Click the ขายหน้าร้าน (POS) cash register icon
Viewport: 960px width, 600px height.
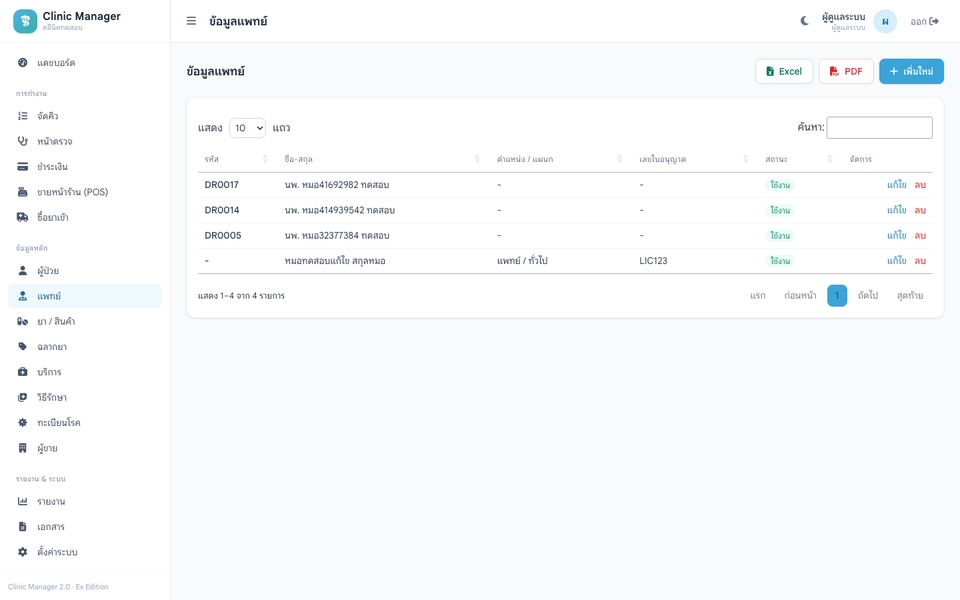(x=23, y=192)
